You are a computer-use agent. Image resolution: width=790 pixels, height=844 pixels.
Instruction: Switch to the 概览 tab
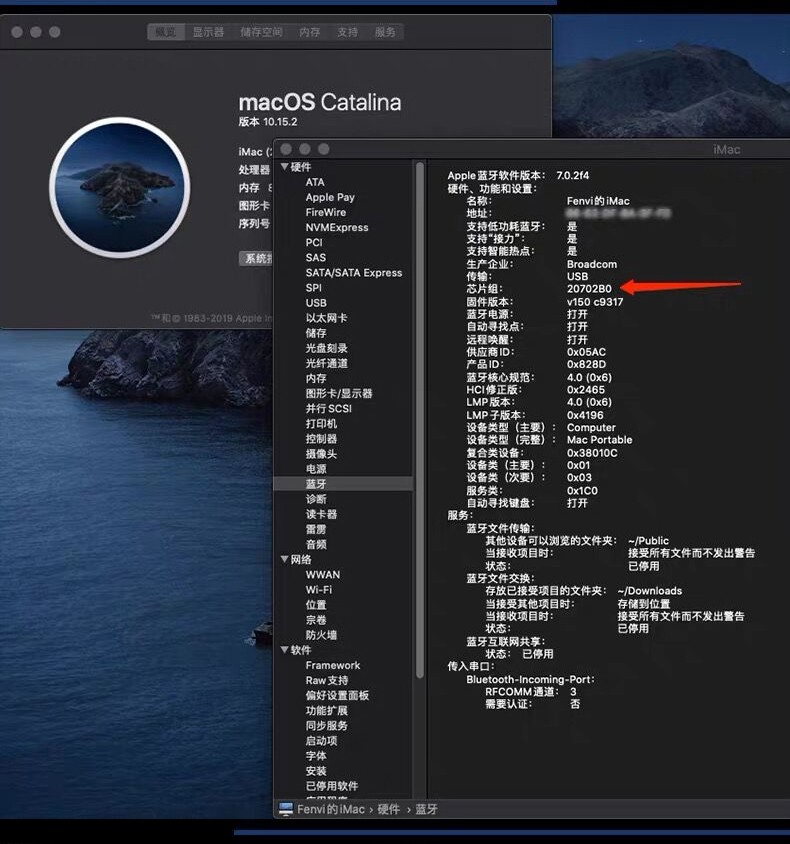166,32
